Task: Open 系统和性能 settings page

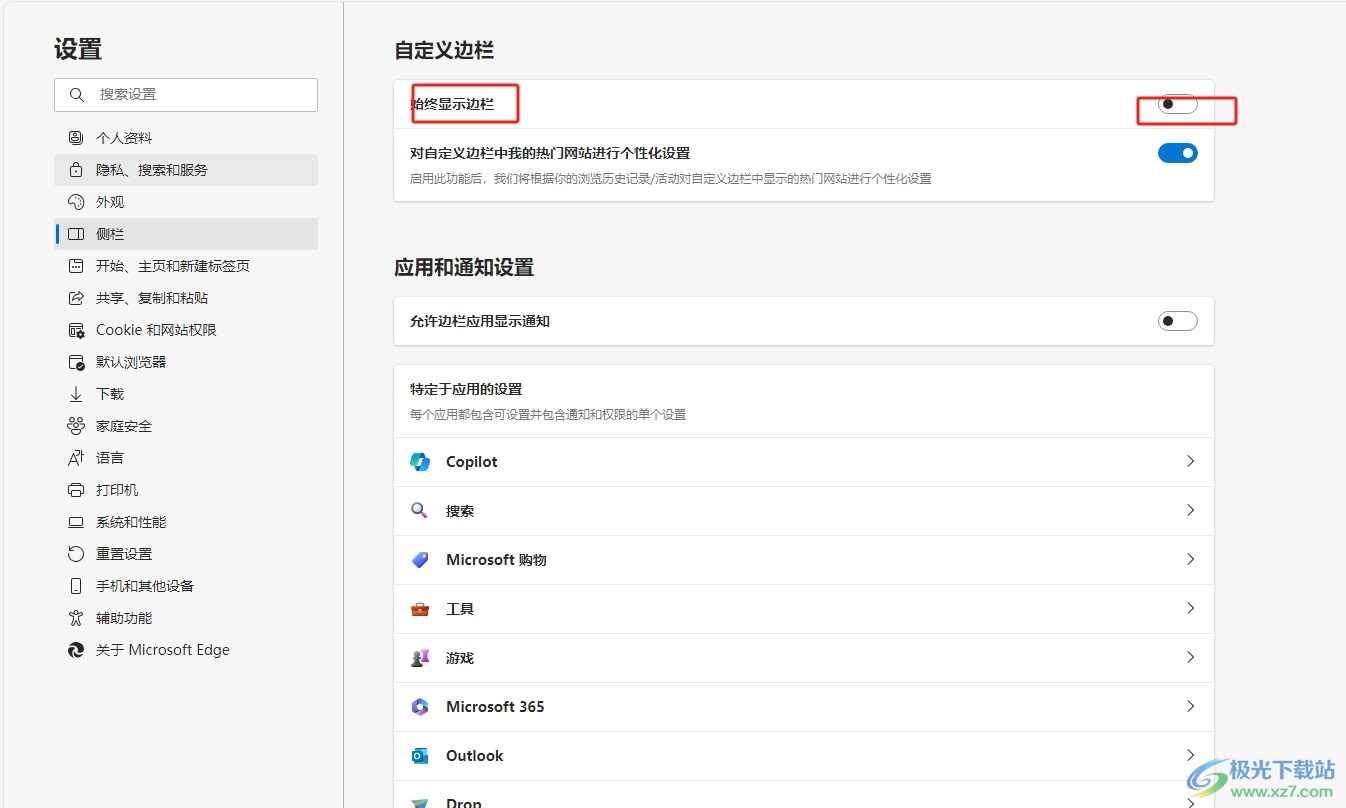Action: pos(186,522)
